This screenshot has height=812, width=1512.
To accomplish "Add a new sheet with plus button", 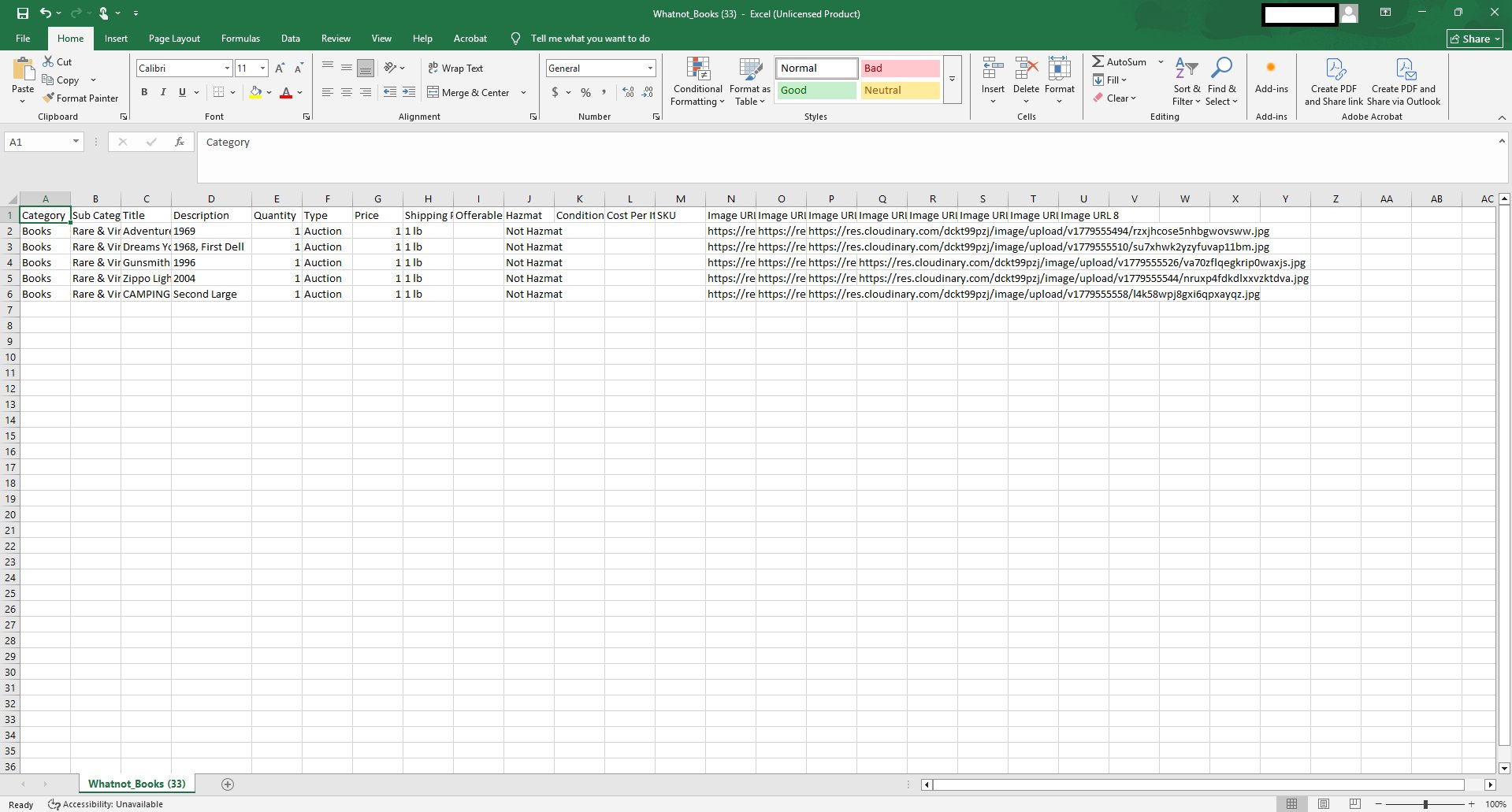I will (x=228, y=784).
